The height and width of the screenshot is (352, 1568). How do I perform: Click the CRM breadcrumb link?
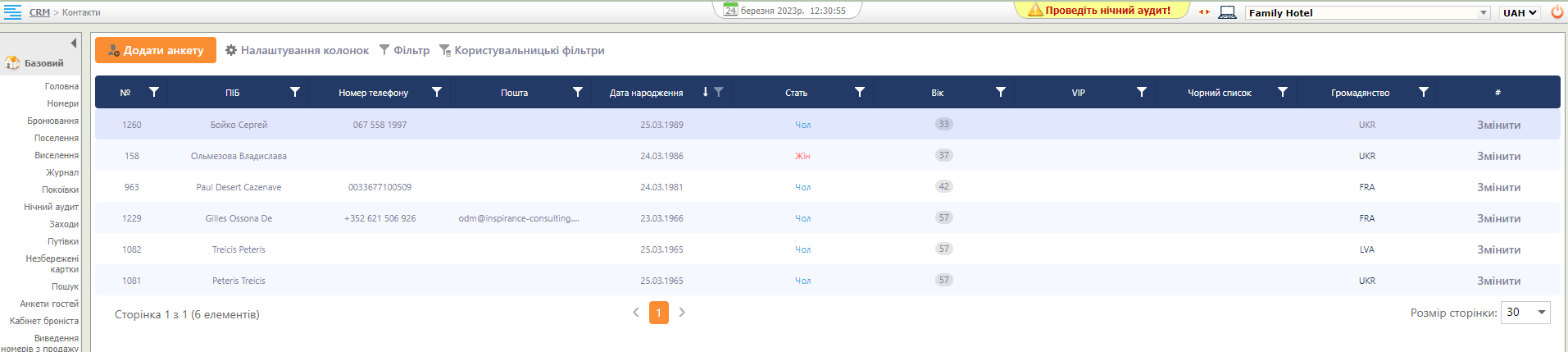39,12
